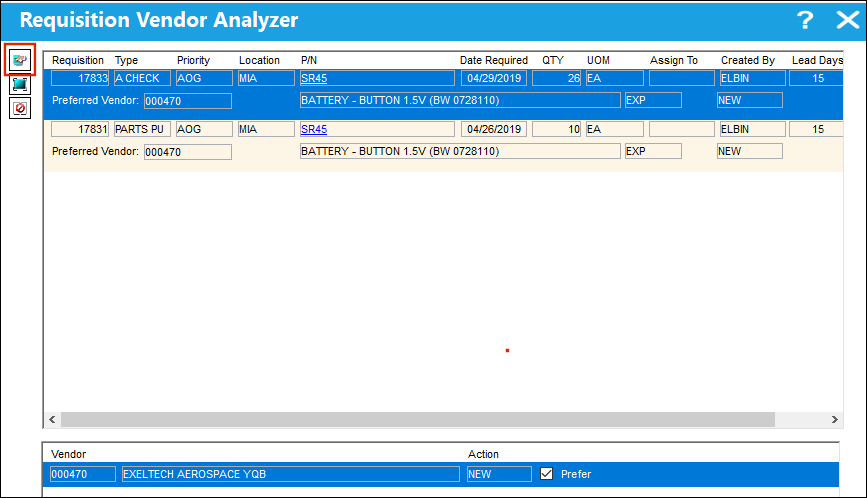Click the EA unit field in row 17831

pos(615,129)
